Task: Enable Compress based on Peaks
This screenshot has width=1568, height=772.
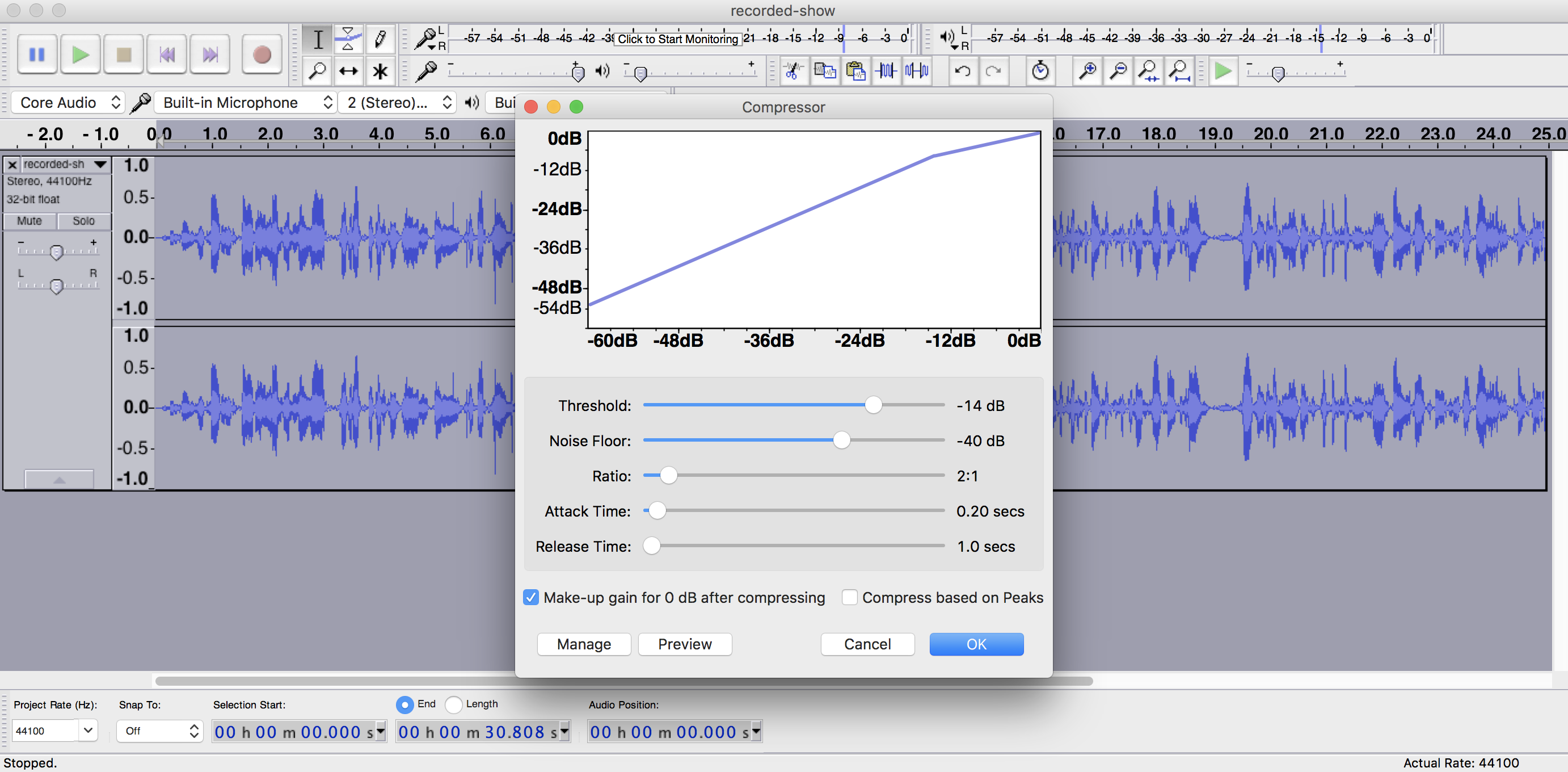Action: [x=850, y=597]
